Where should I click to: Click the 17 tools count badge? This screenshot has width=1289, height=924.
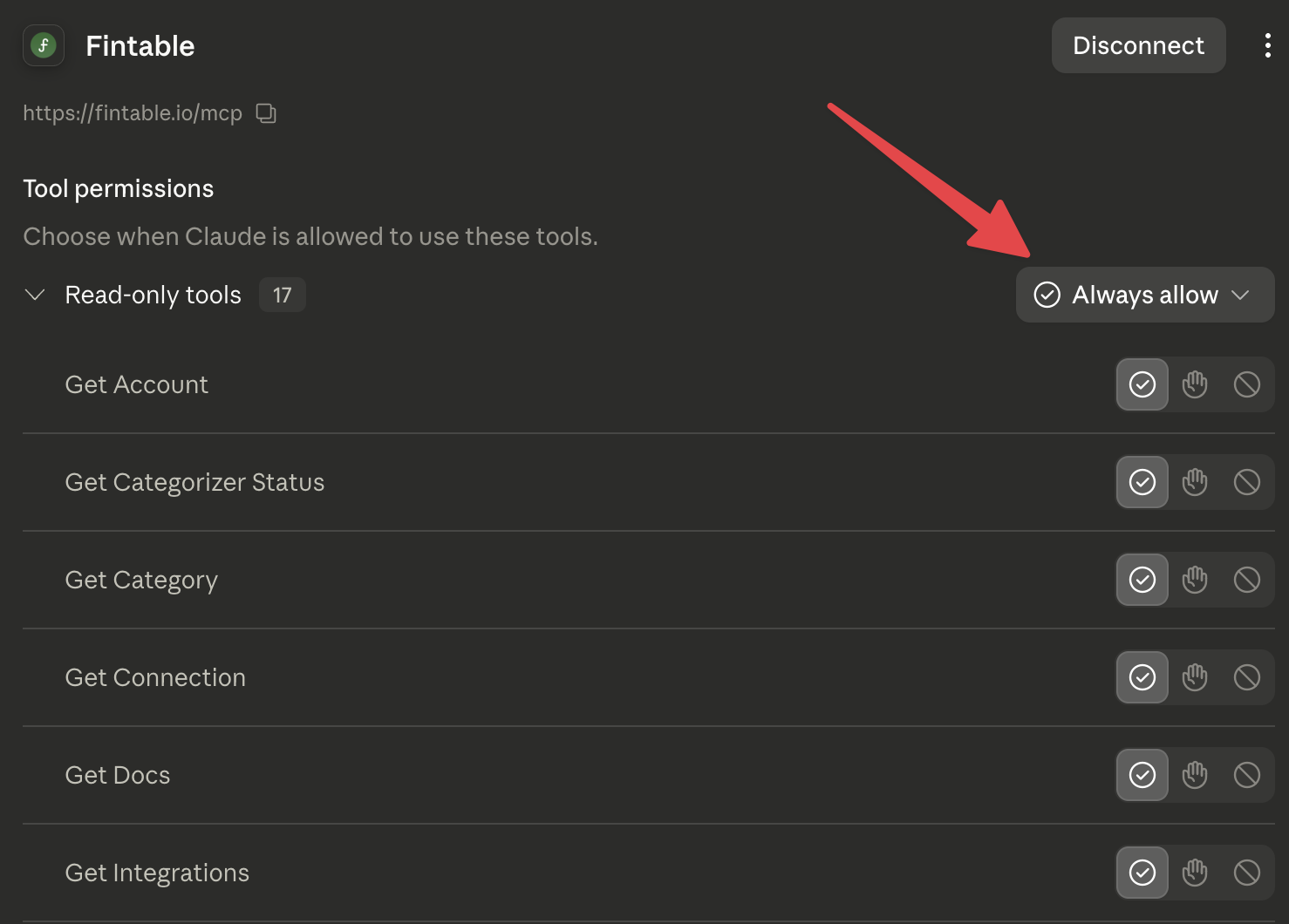[x=282, y=295]
